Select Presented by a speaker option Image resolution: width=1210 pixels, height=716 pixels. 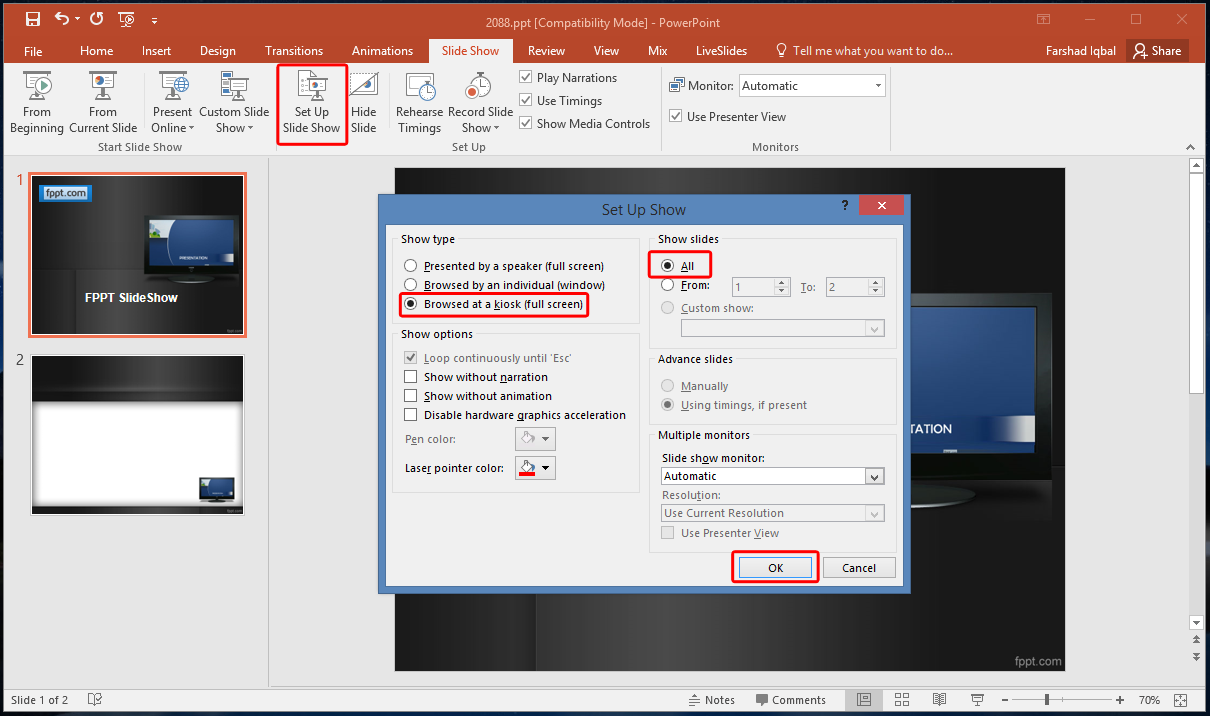411,266
